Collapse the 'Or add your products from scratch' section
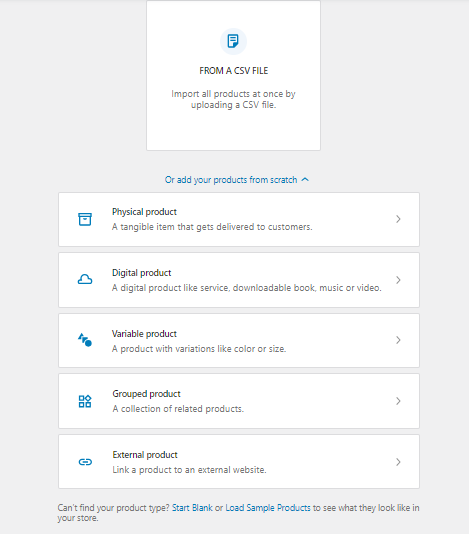The image size is (469, 534). tap(237, 180)
